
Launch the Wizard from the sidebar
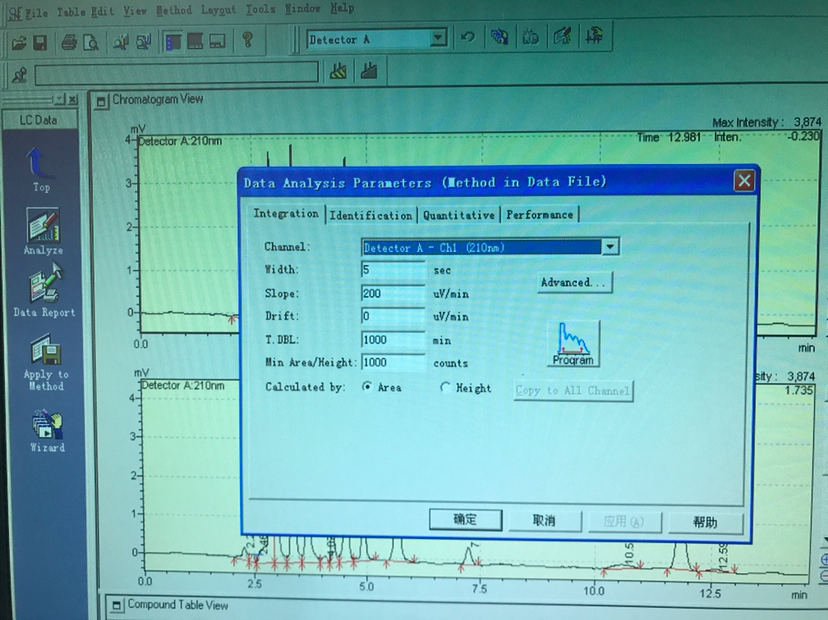tap(48, 431)
